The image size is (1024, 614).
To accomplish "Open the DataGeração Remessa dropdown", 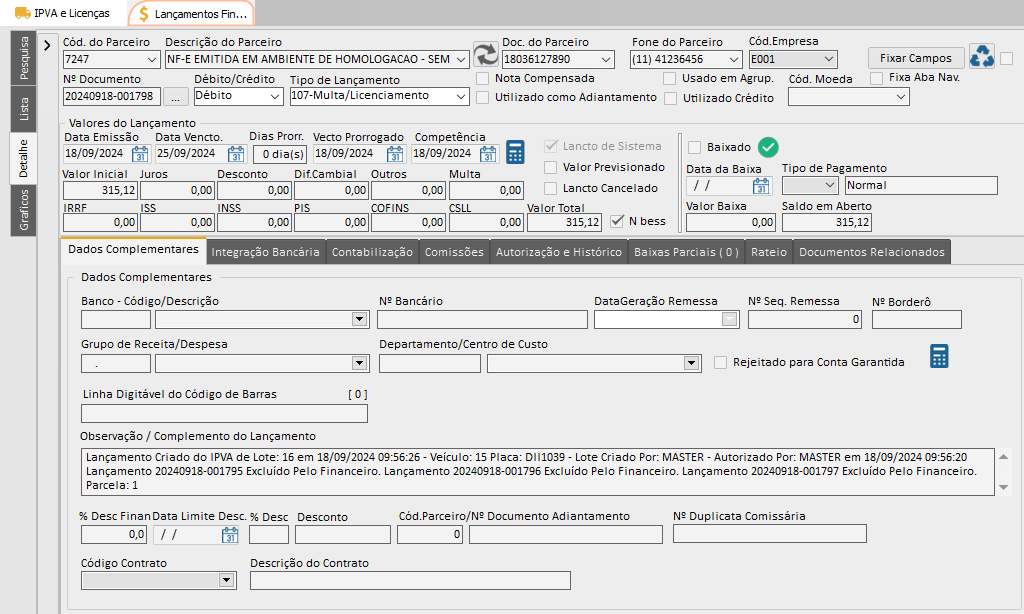I will coord(729,319).
